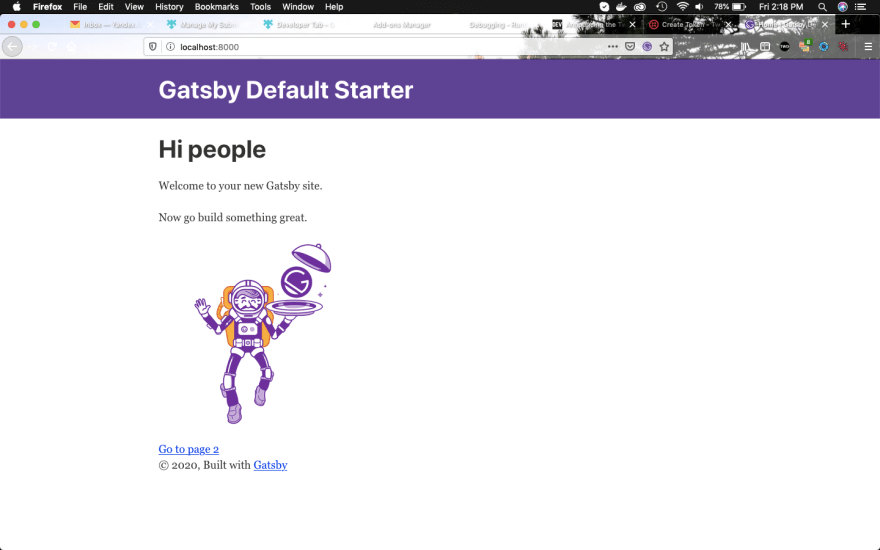Click the Gatsby astronaut image
Image resolution: width=880 pixels, height=550 pixels.
(263, 333)
